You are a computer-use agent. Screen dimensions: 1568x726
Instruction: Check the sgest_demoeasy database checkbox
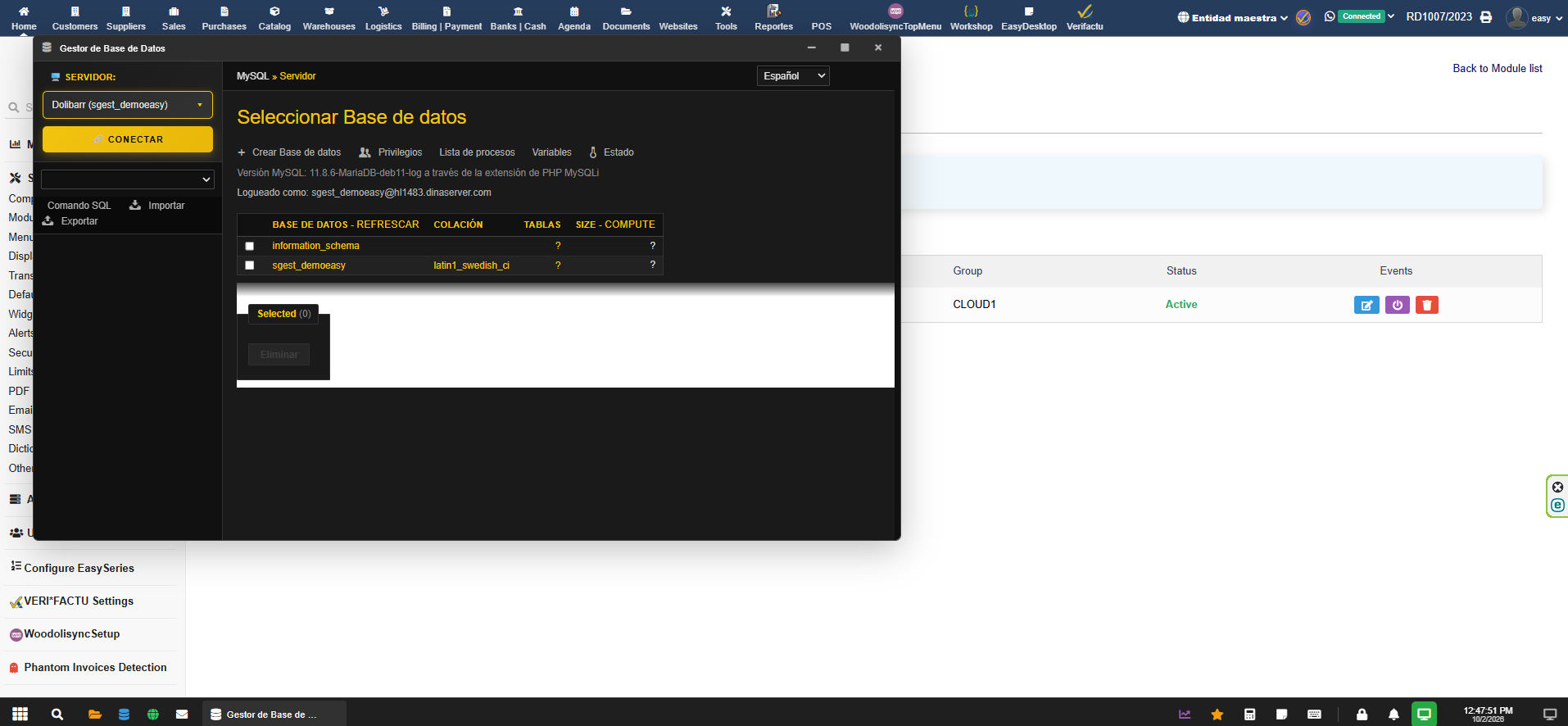[250, 265]
